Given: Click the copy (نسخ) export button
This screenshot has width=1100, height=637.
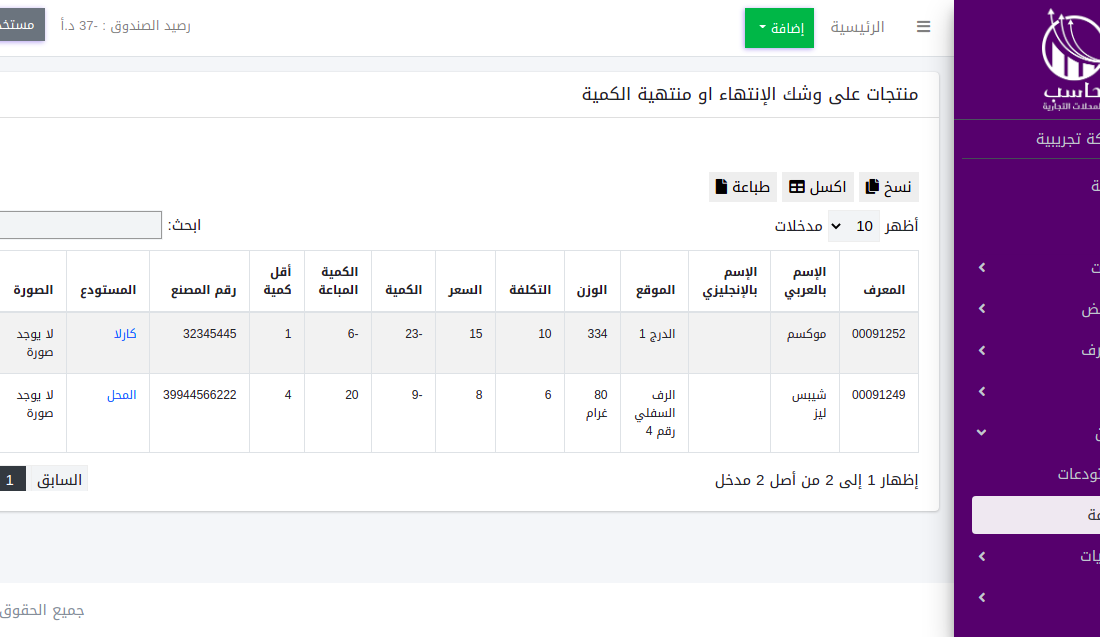Looking at the screenshot, I should [888, 187].
